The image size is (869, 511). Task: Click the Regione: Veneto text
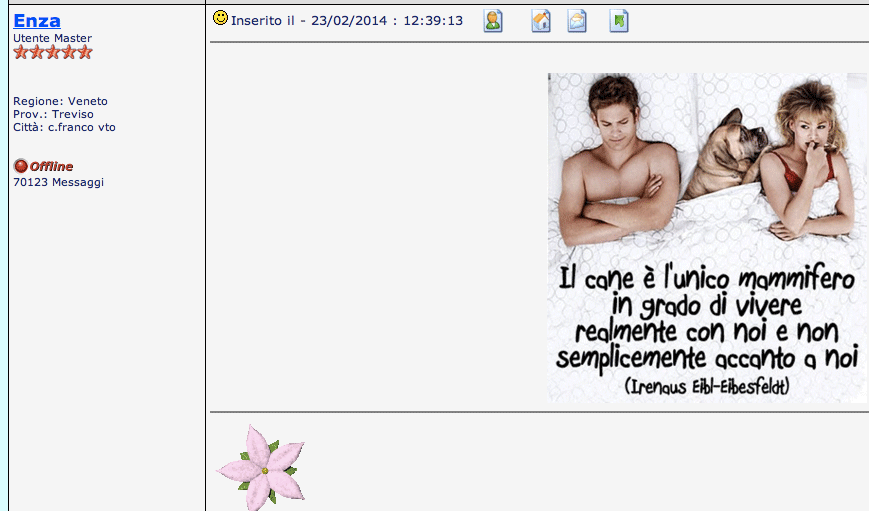click(x=60, y=101)
